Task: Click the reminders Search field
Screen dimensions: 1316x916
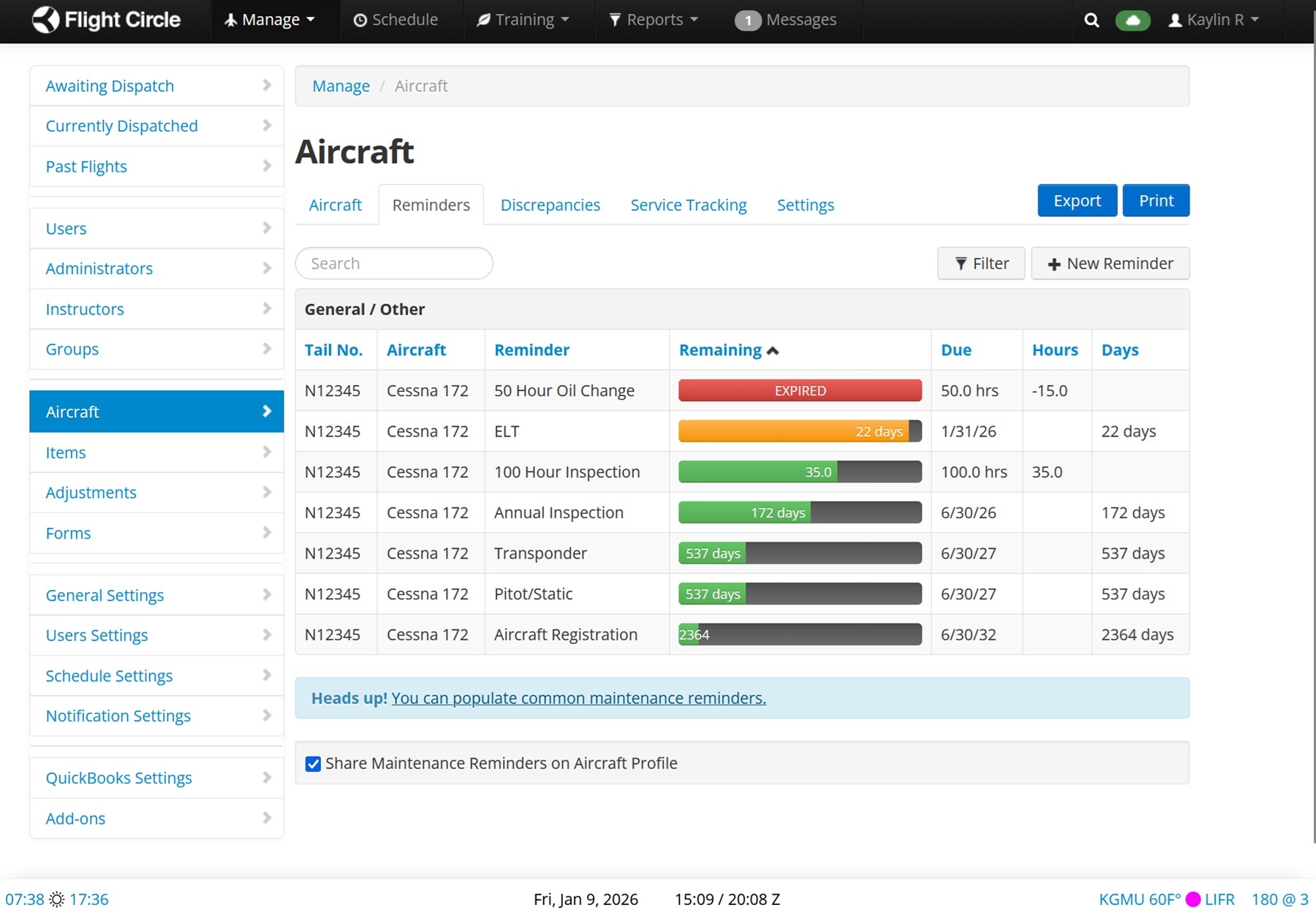Action: tap(394, 263)
